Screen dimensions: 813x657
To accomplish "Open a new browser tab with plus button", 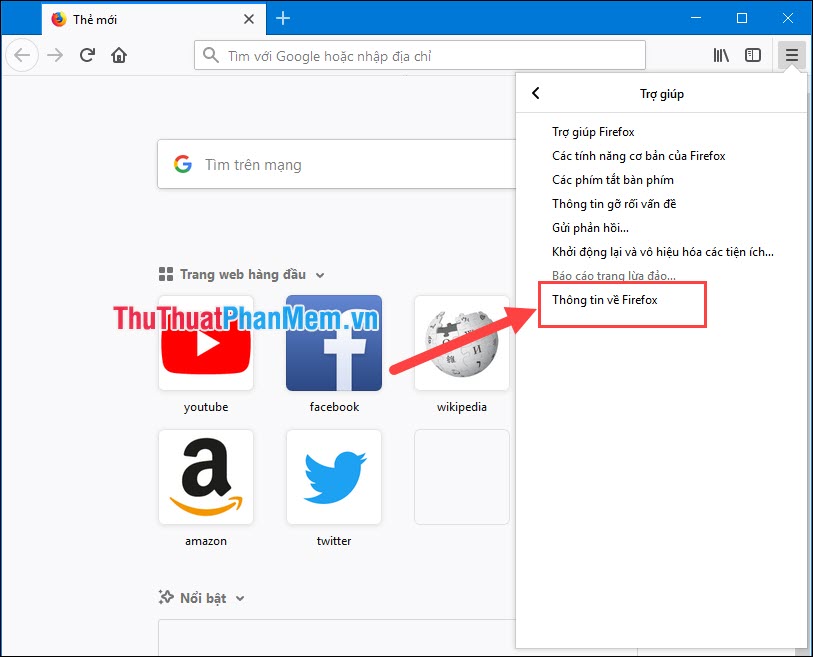I will point(285,17).
